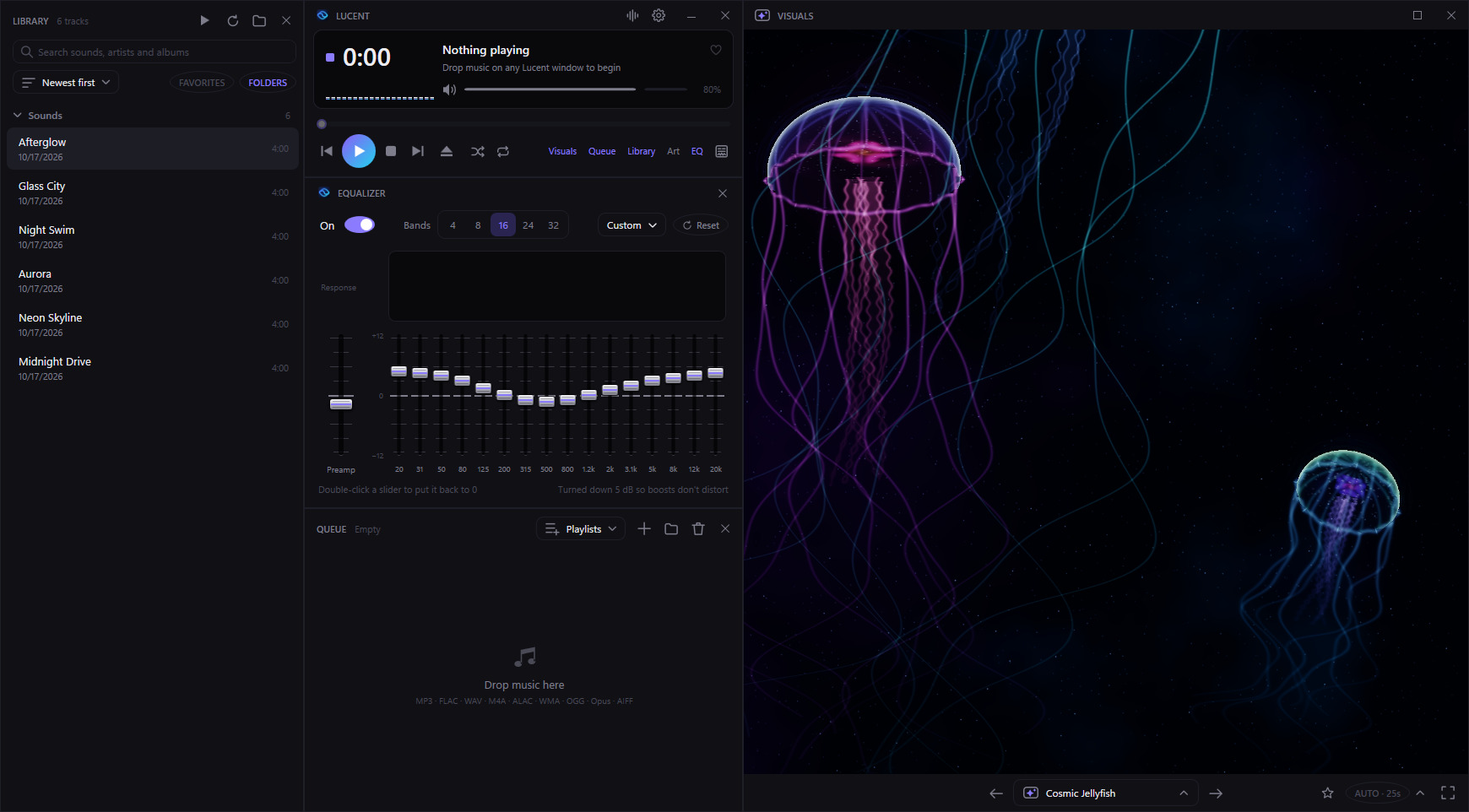This screenshot has width=1469, height=812.
Task: Click the eject / open file icon
Action: coord(447,151)
